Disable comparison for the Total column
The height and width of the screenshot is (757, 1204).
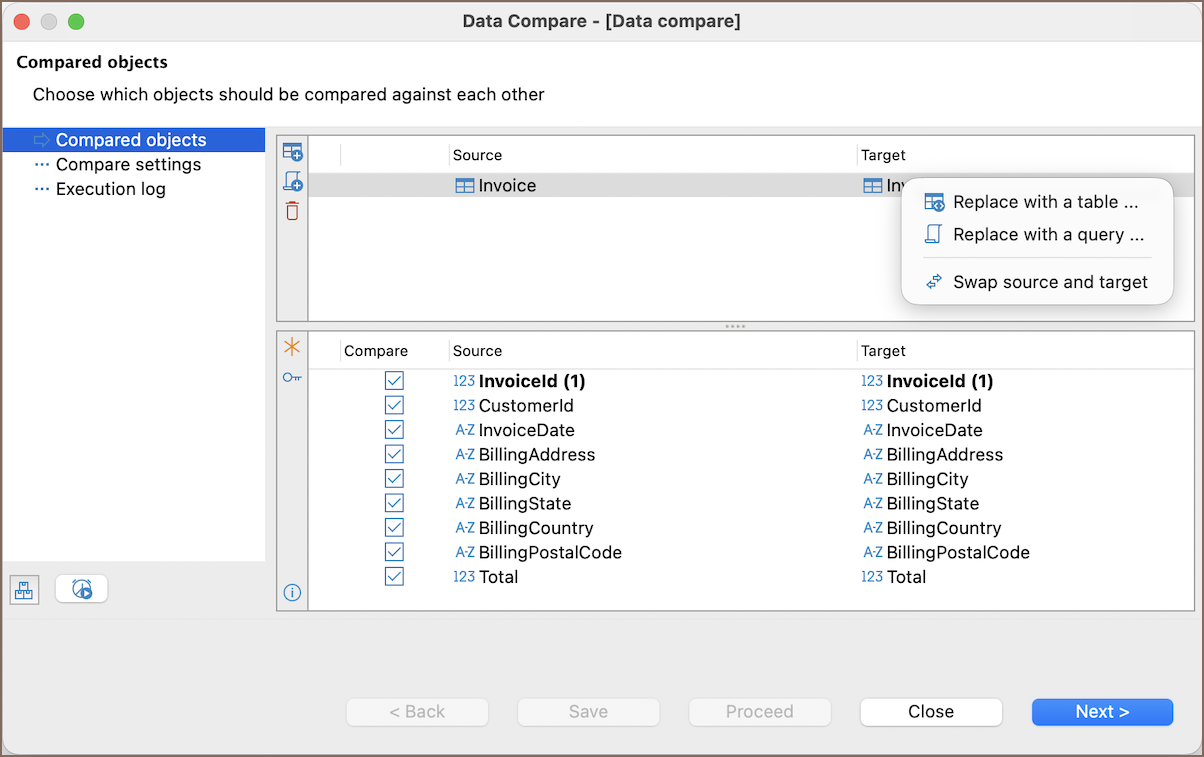[x=394, y=577]
